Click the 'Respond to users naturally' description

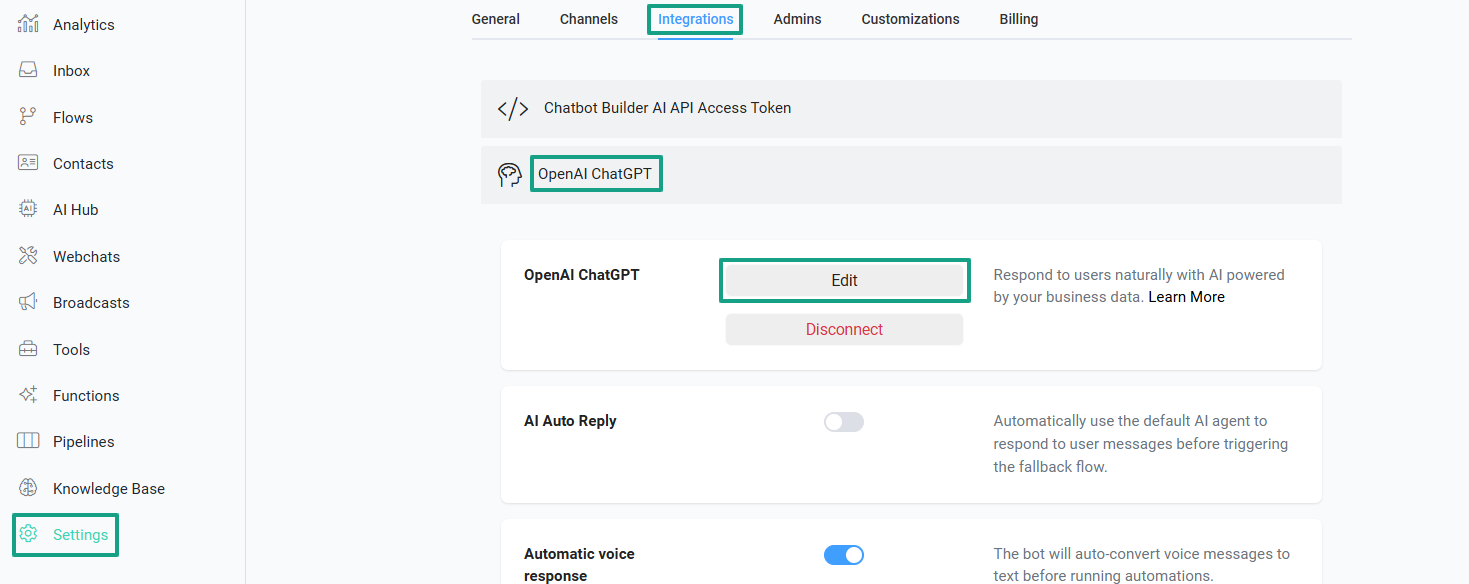(1139, 286)
